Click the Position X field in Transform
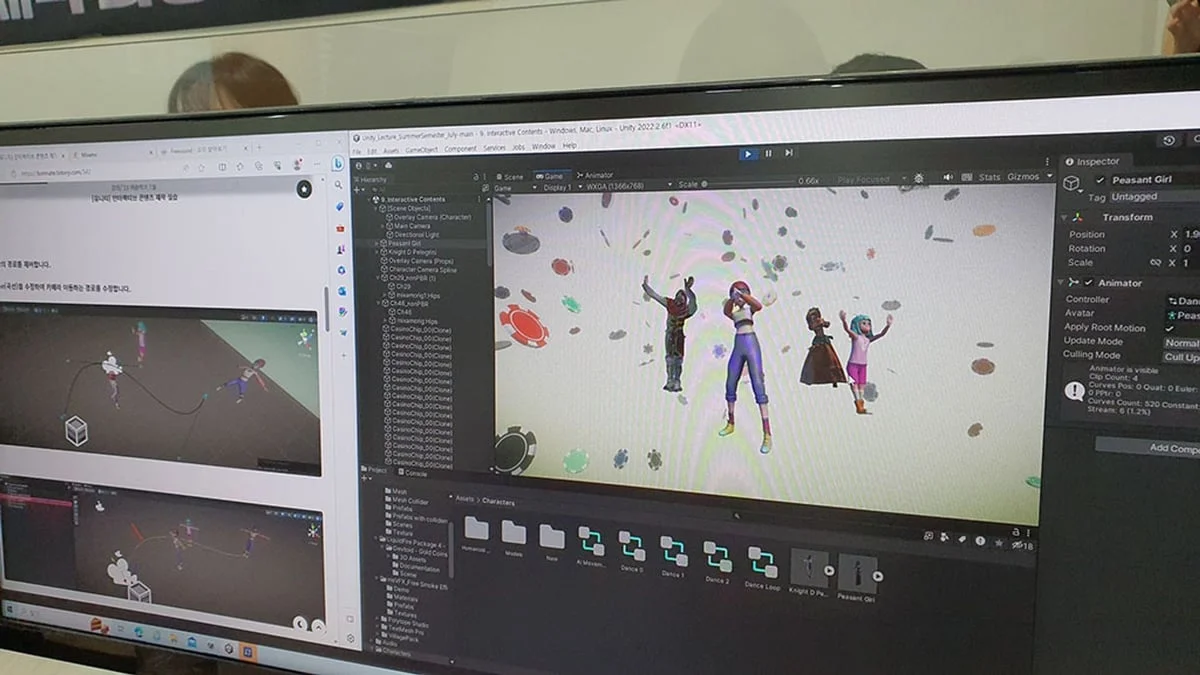The width and height of the screenshot is (1200, 675). click(1192, 234)
